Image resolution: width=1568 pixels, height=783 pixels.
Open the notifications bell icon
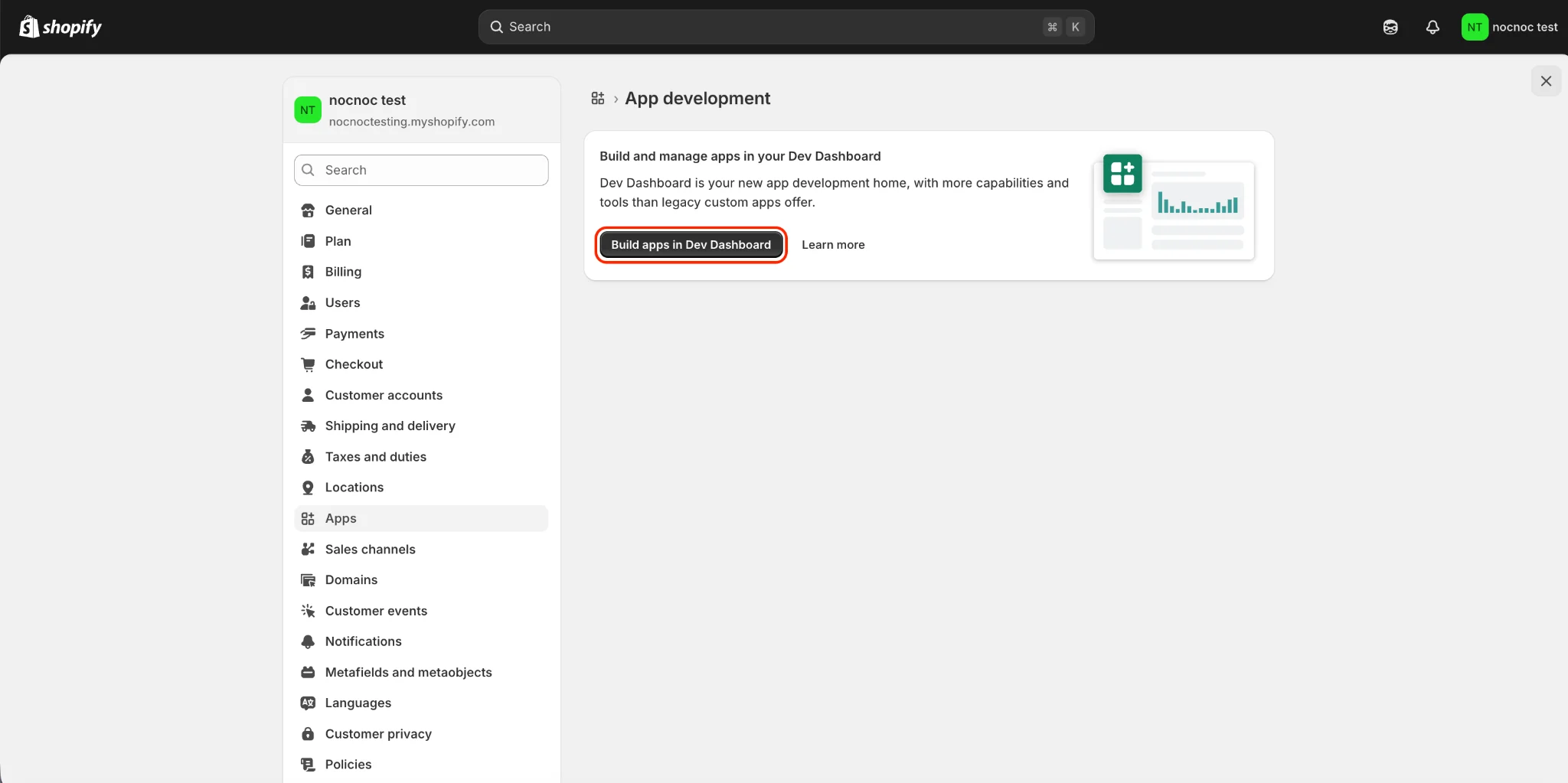click(x=1432, y=27)
